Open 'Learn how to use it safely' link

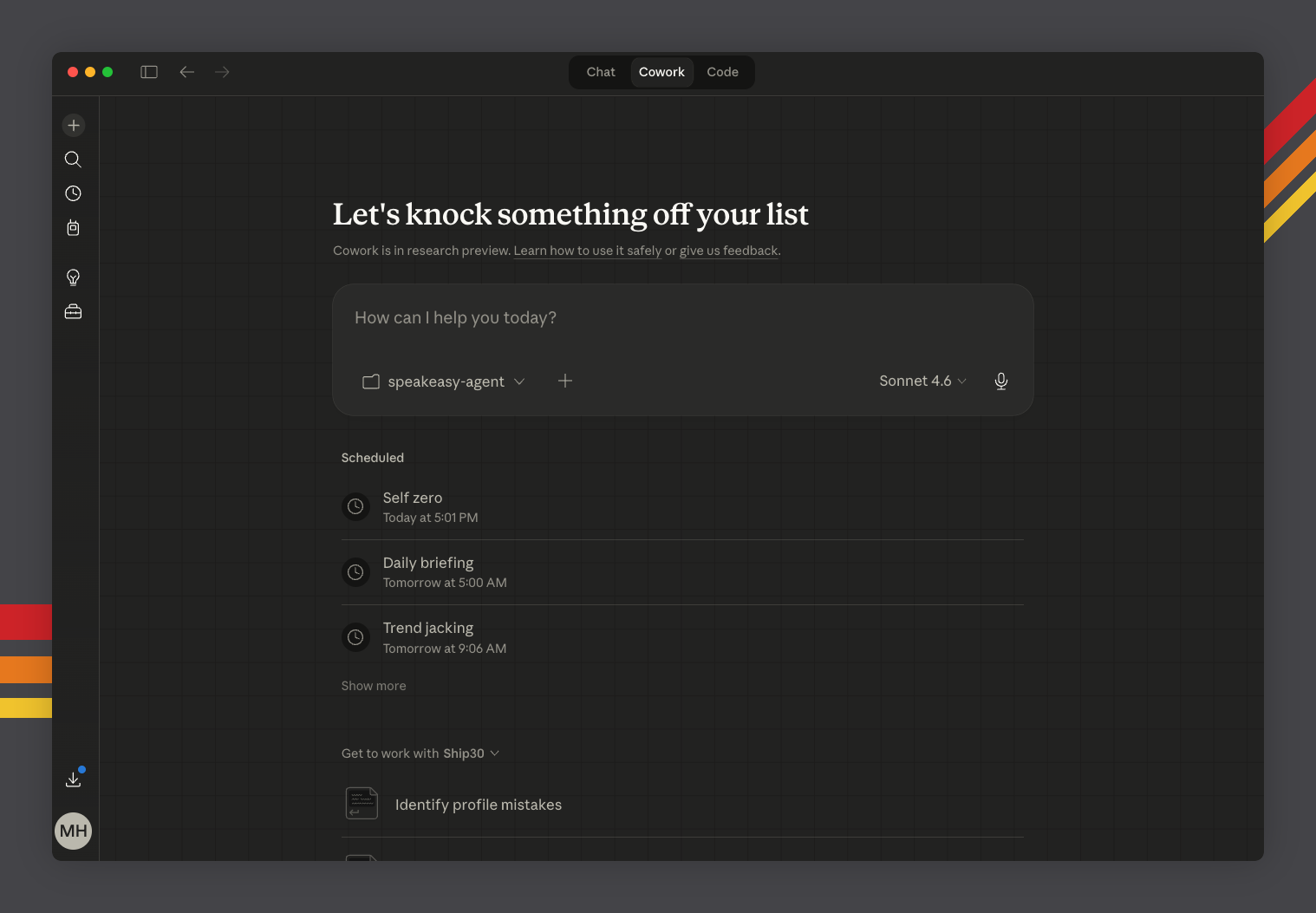click(587, 251)
